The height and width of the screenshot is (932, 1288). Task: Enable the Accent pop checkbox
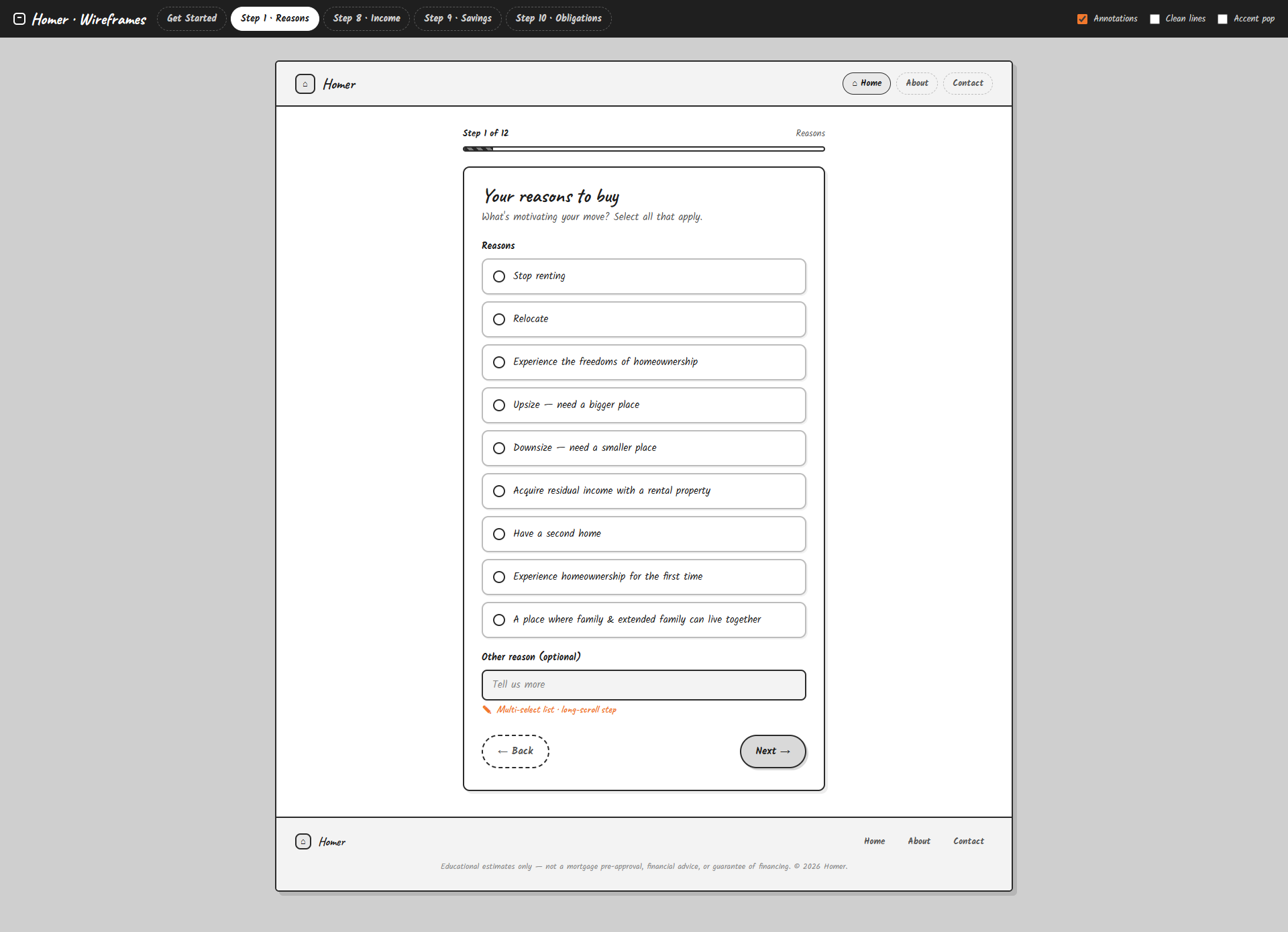[x=1222, y=19]
